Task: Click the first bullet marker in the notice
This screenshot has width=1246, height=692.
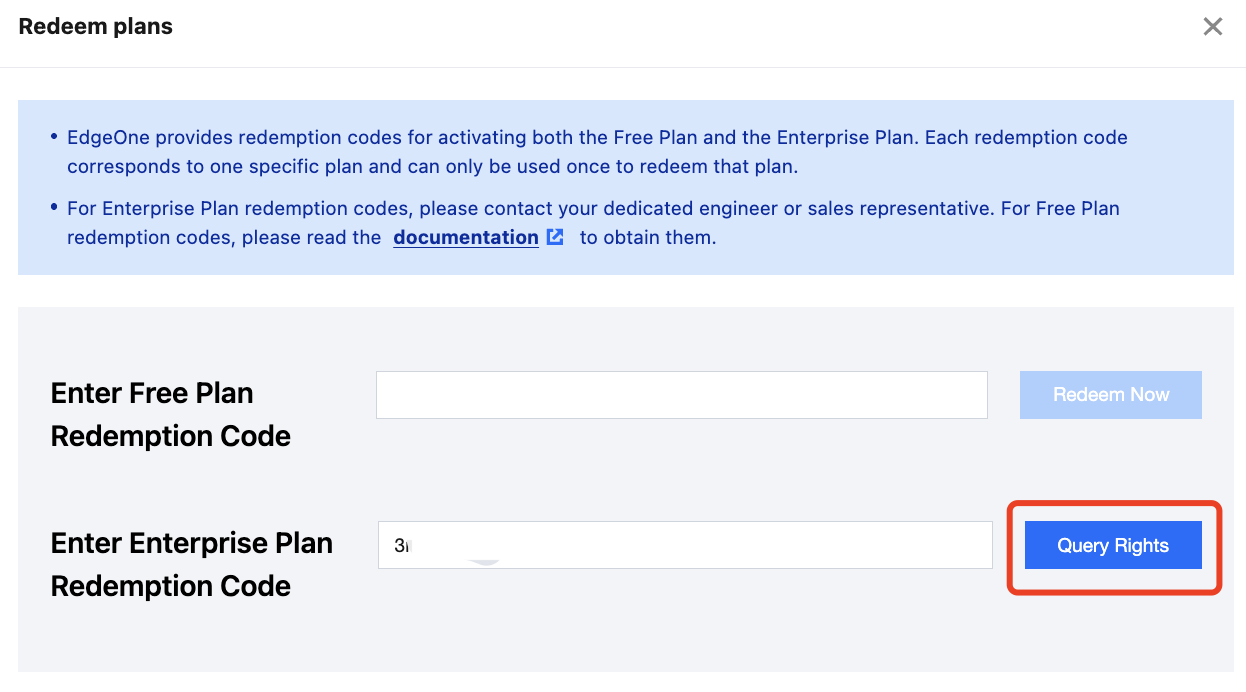Action: (53, 135)
